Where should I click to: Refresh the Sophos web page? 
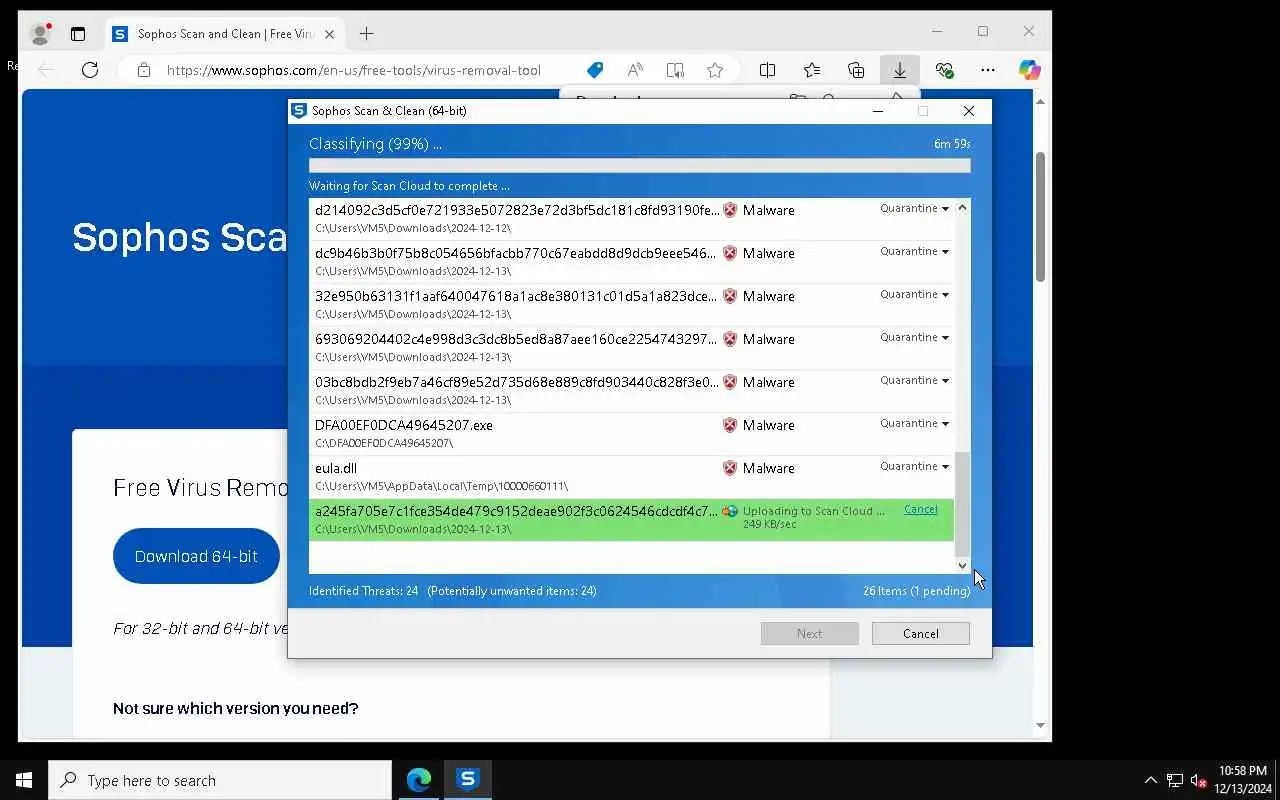click(90, 70)
